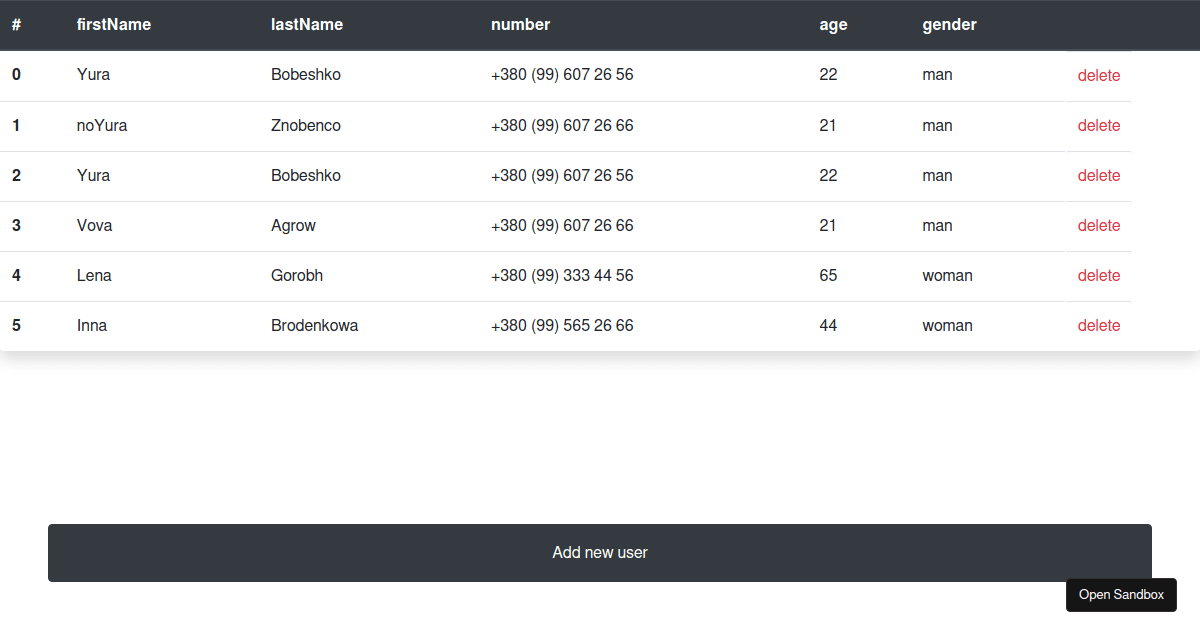The height and width of the screenshot is (630, 1200).
Task: Select the first name Lena
Action: coord(94,276)
